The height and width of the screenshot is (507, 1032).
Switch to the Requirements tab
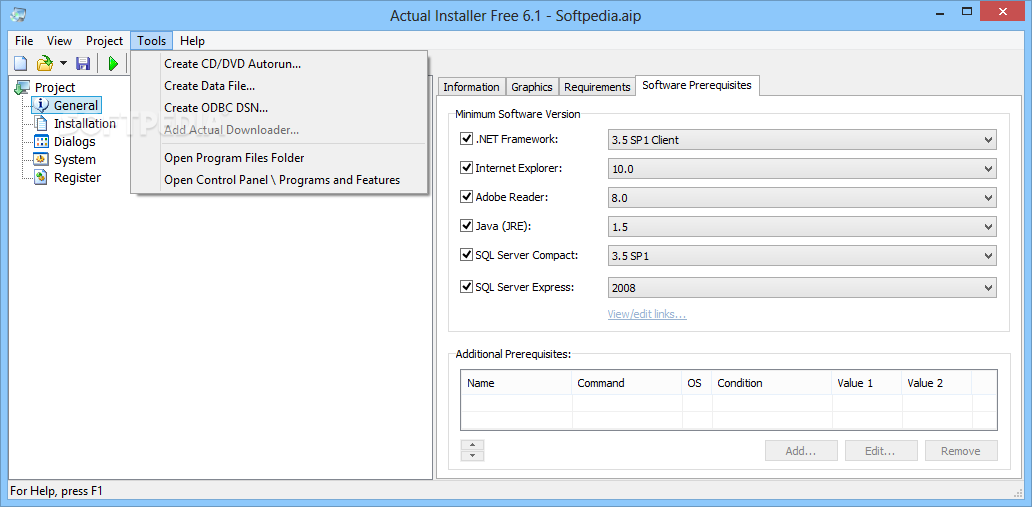597,87
